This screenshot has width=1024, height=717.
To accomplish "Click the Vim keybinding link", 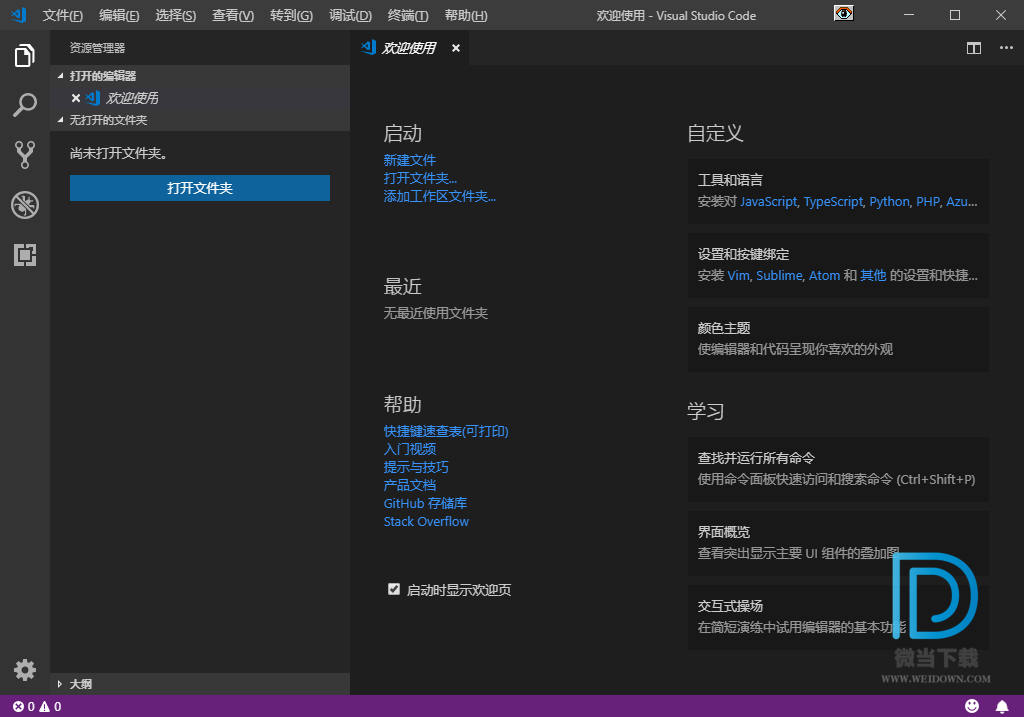I will coord(739,276).
